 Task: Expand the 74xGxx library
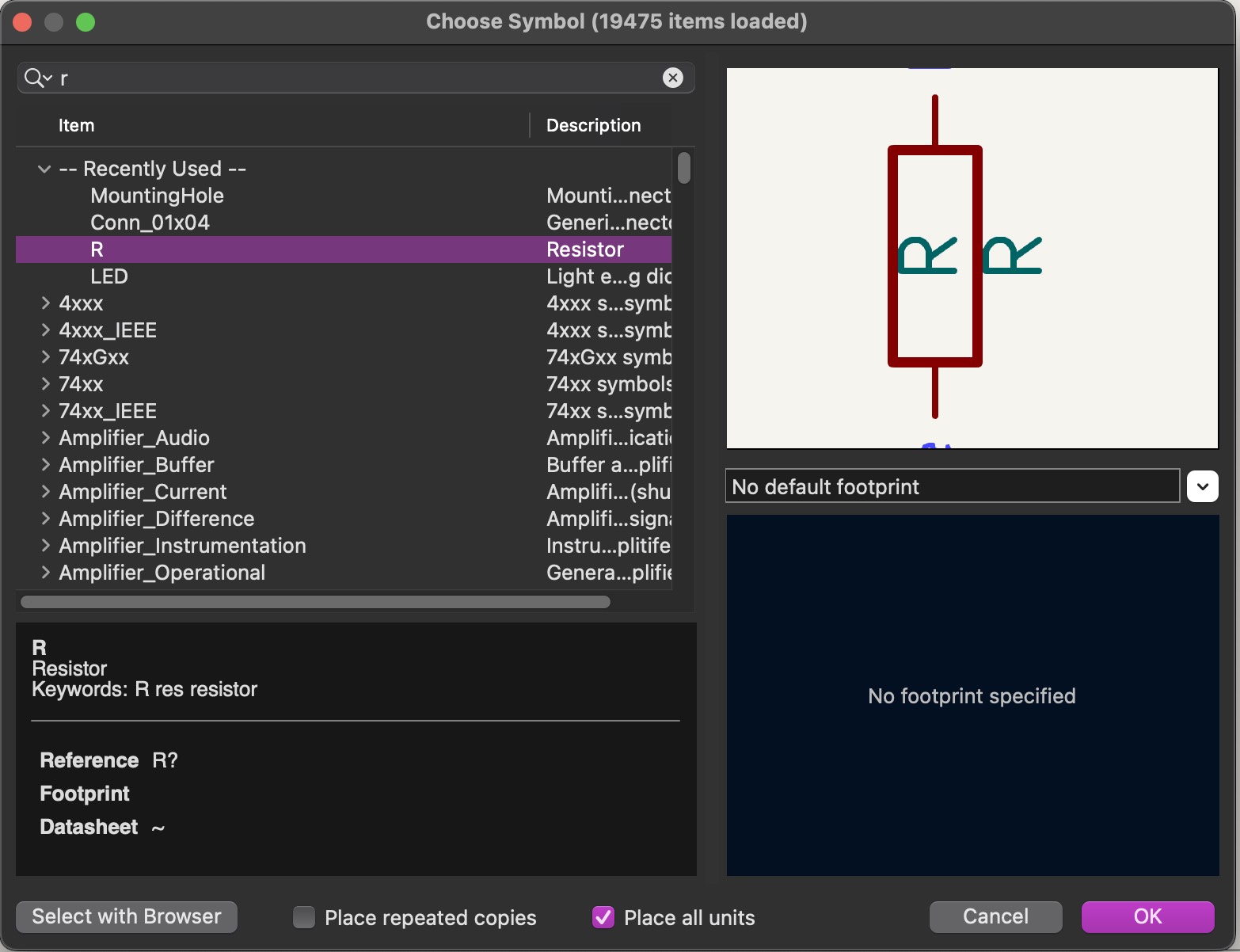[45, 357]
